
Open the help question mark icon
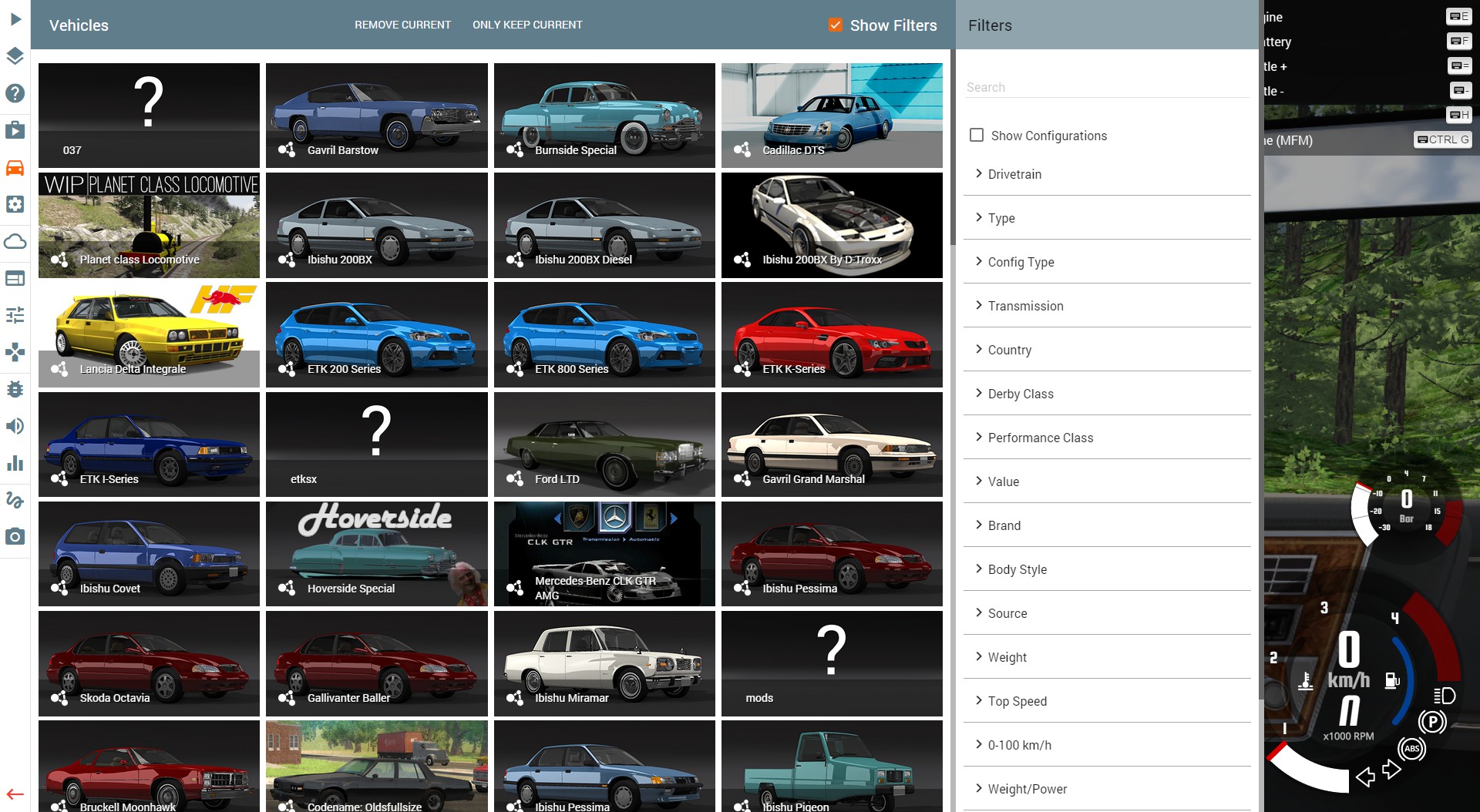(15, 93)
